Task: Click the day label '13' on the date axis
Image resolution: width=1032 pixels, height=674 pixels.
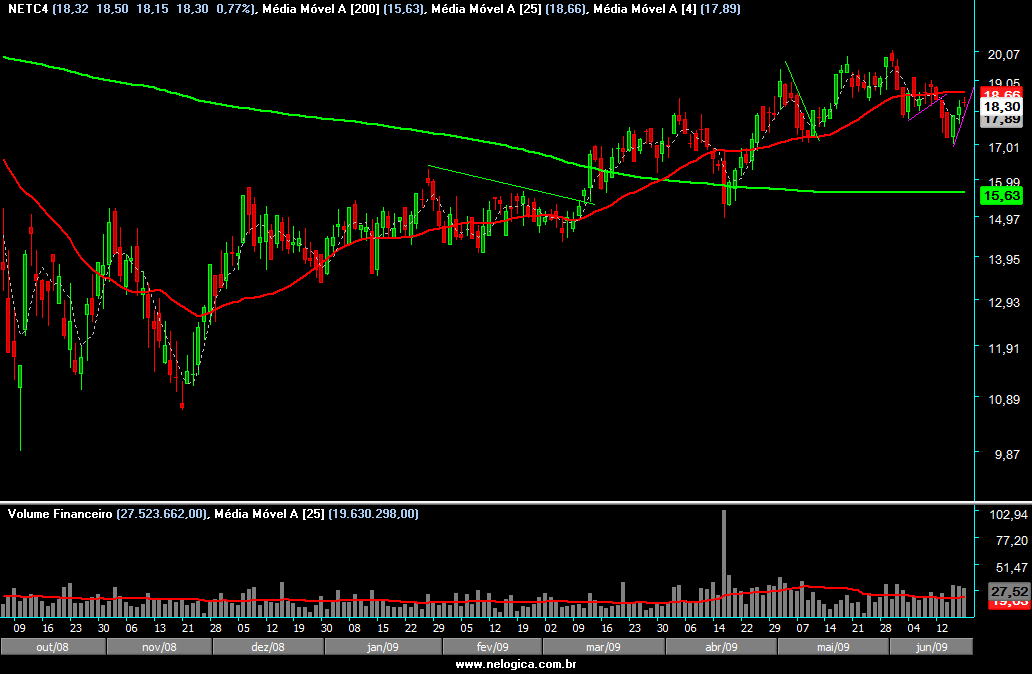Action: pos(160,628)
